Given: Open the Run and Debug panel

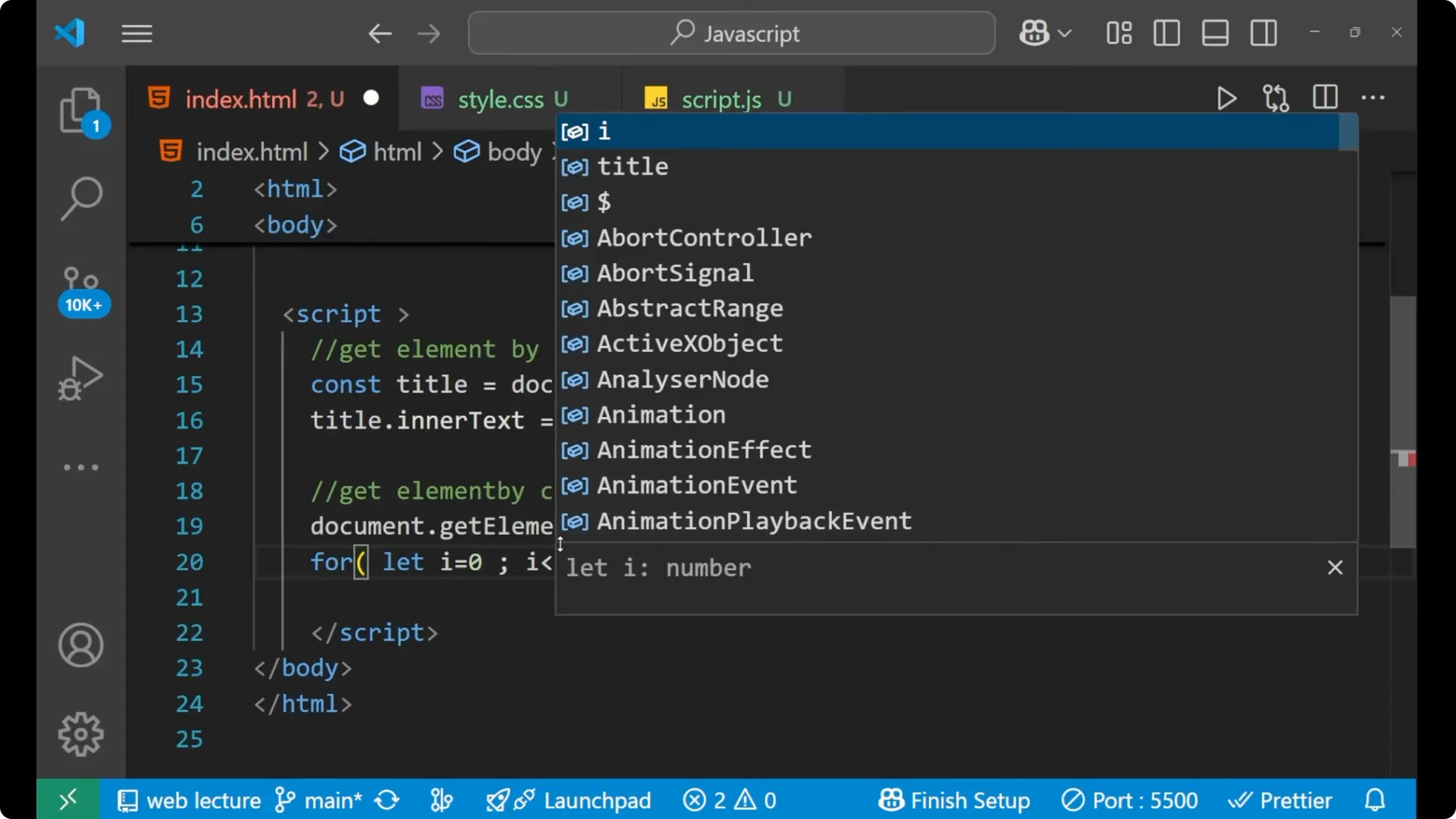Looking at the screenshot, I should [x=80, y=378].
